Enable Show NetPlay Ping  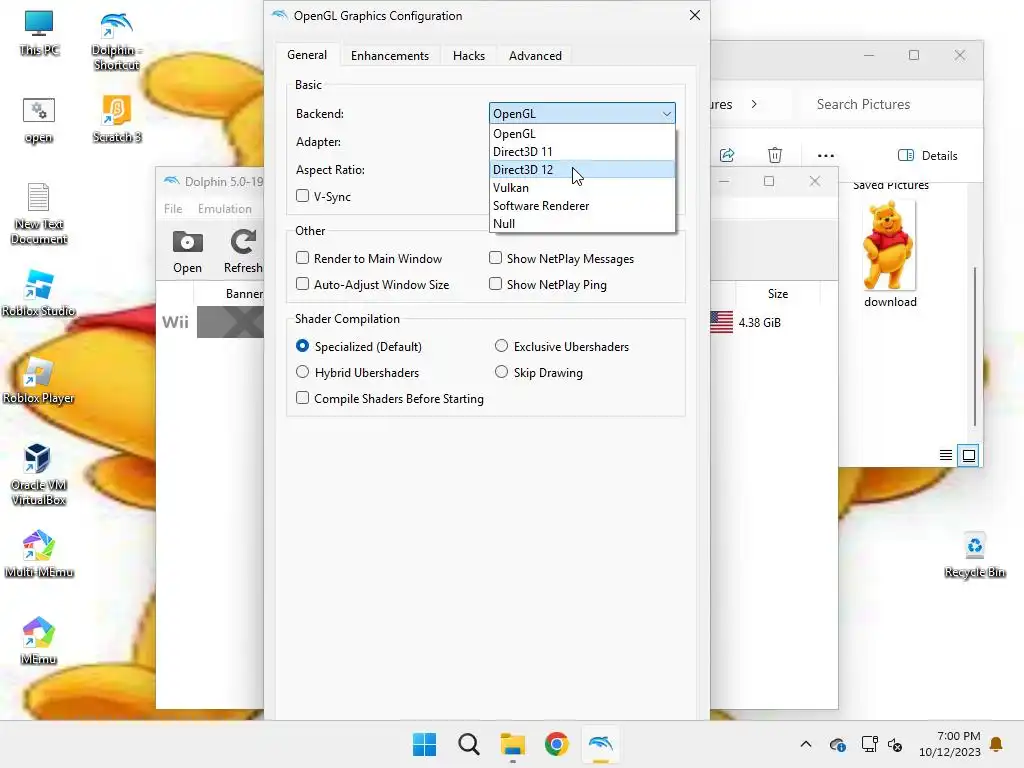pyautogui.click(x=496, y=284)
